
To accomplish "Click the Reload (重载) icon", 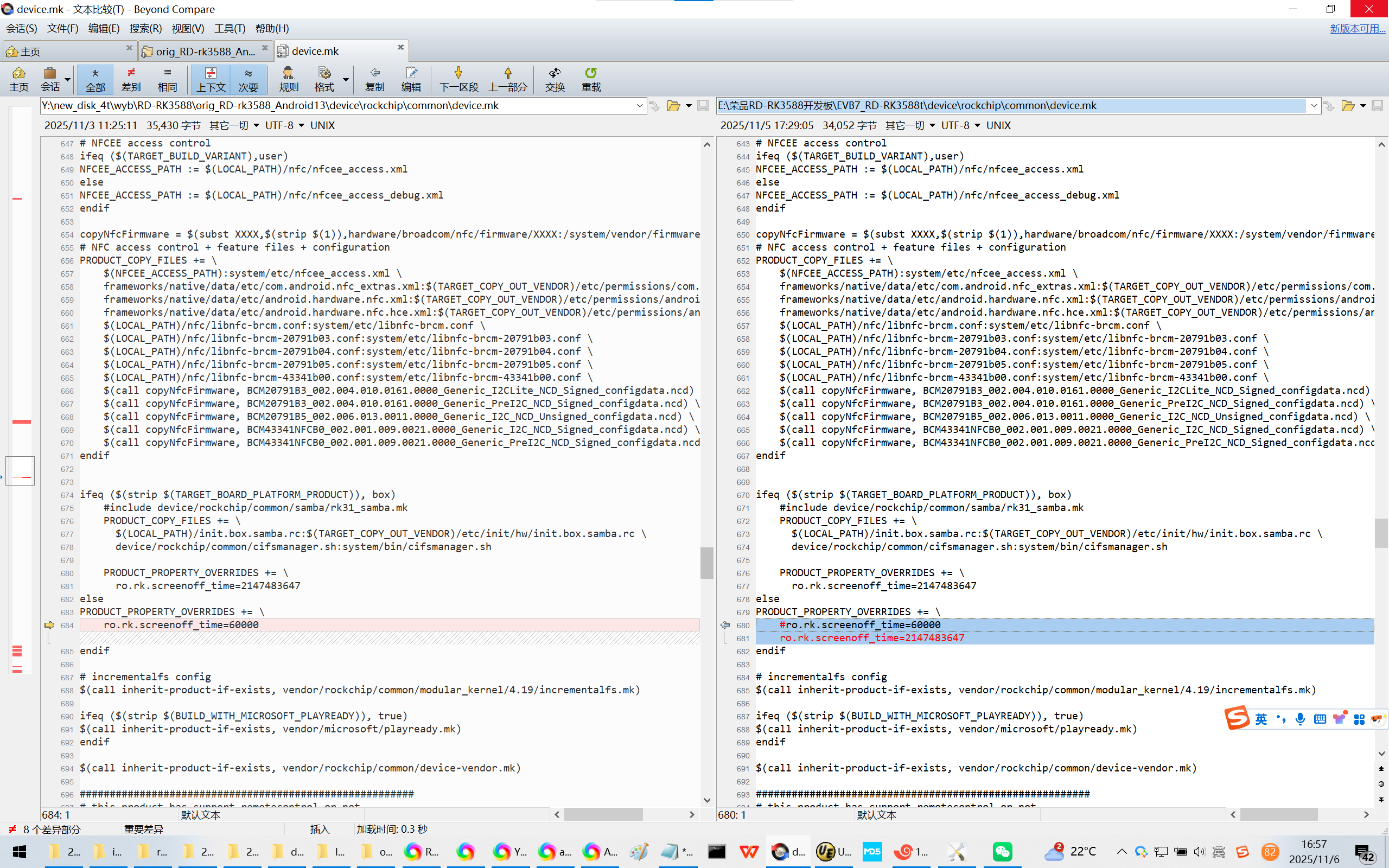I will click(x=591, y=79).
